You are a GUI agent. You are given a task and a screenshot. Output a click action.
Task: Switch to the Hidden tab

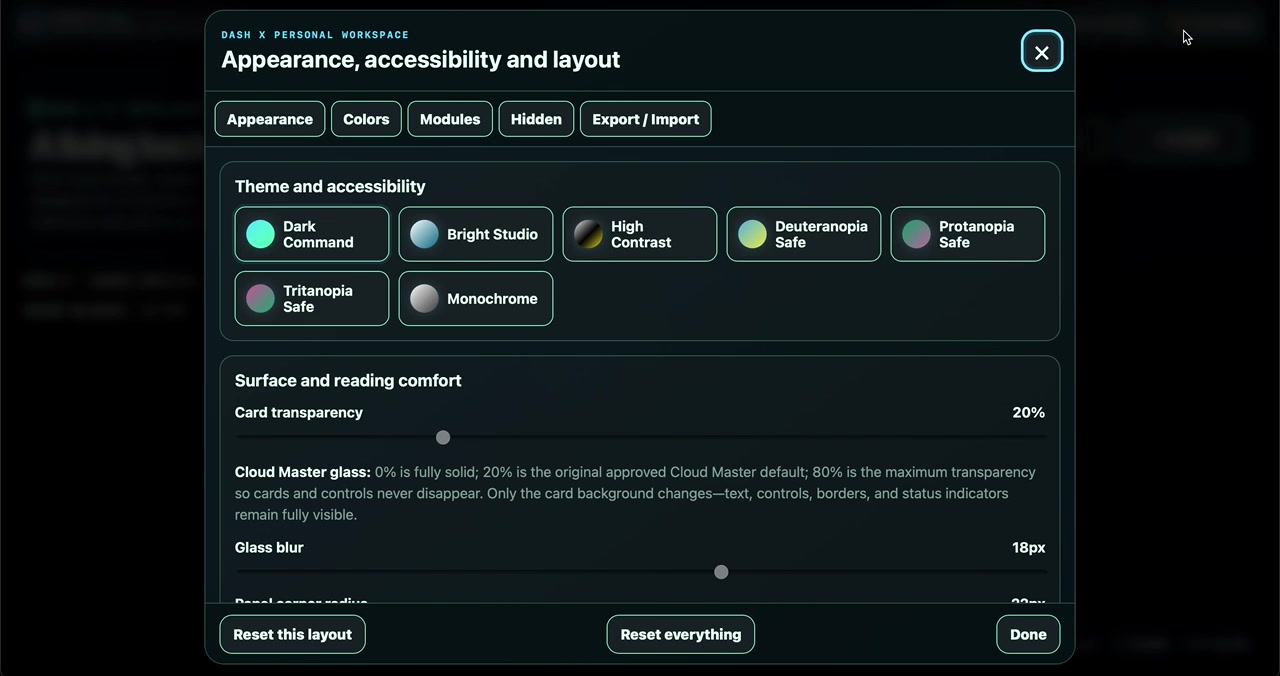(x=536, y=119)
